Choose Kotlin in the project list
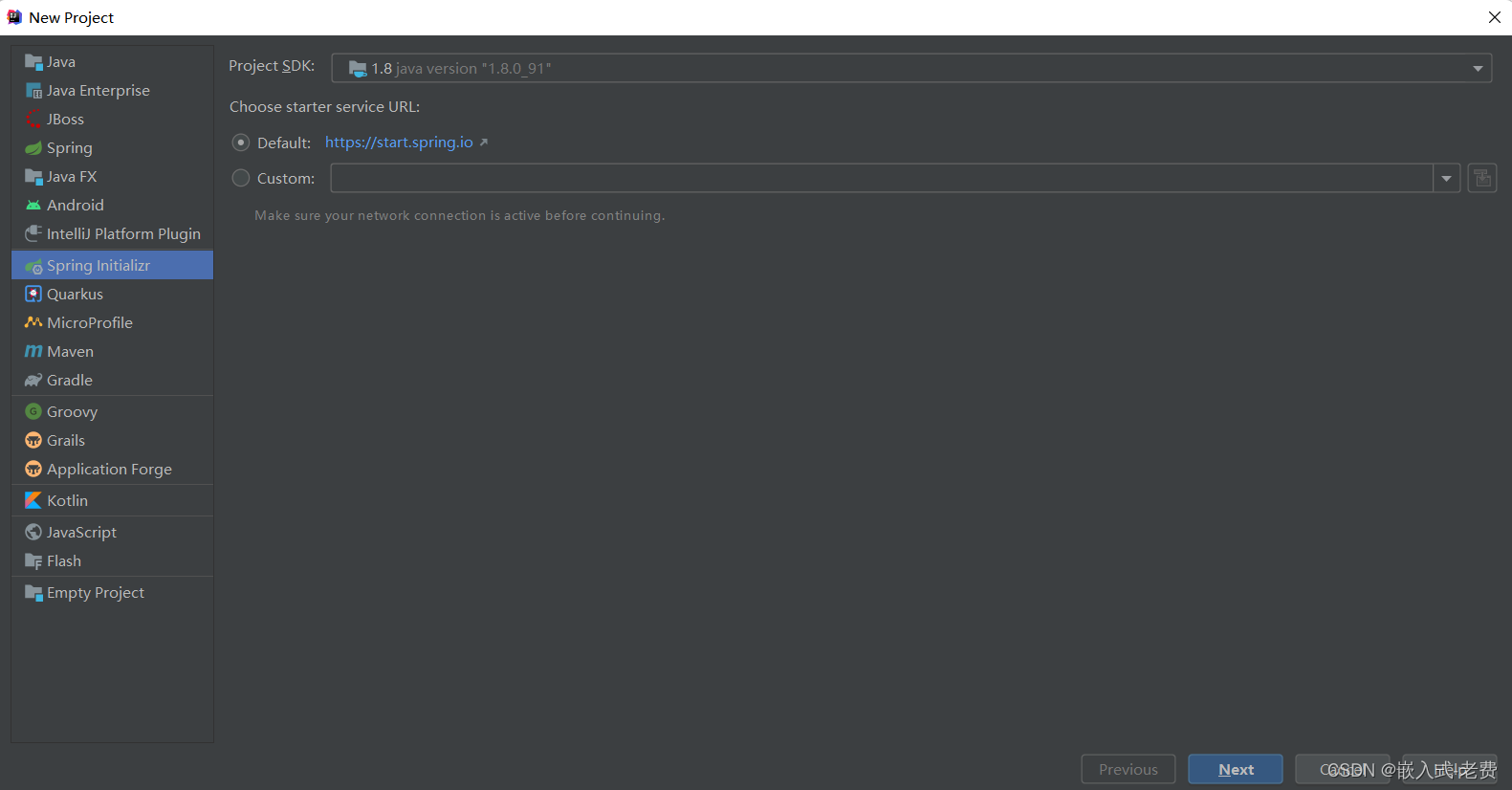 tap(112, 501)
